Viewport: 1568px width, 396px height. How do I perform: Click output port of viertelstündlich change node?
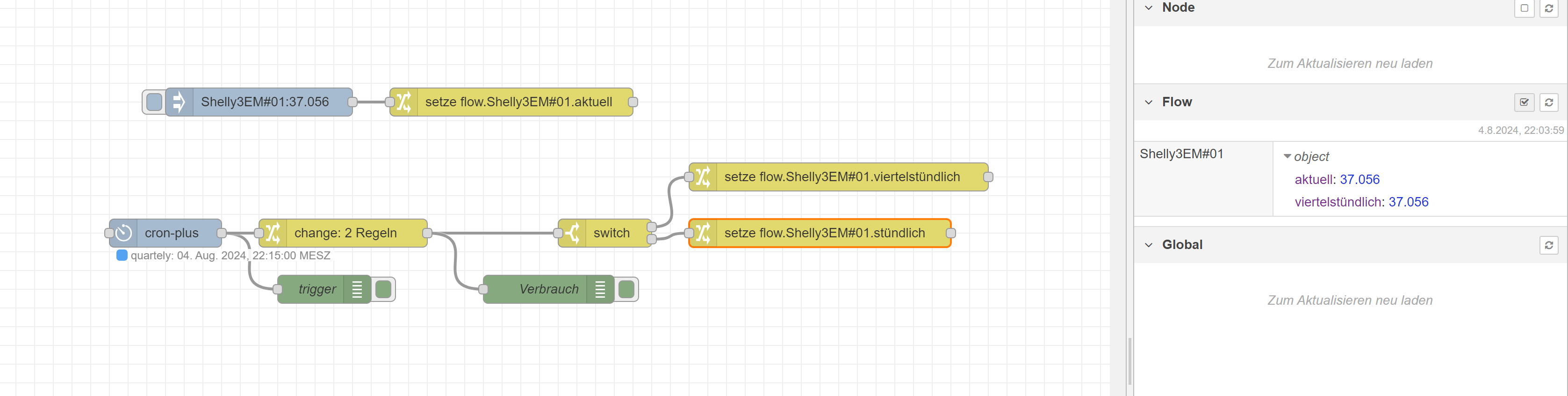(988, 176)
